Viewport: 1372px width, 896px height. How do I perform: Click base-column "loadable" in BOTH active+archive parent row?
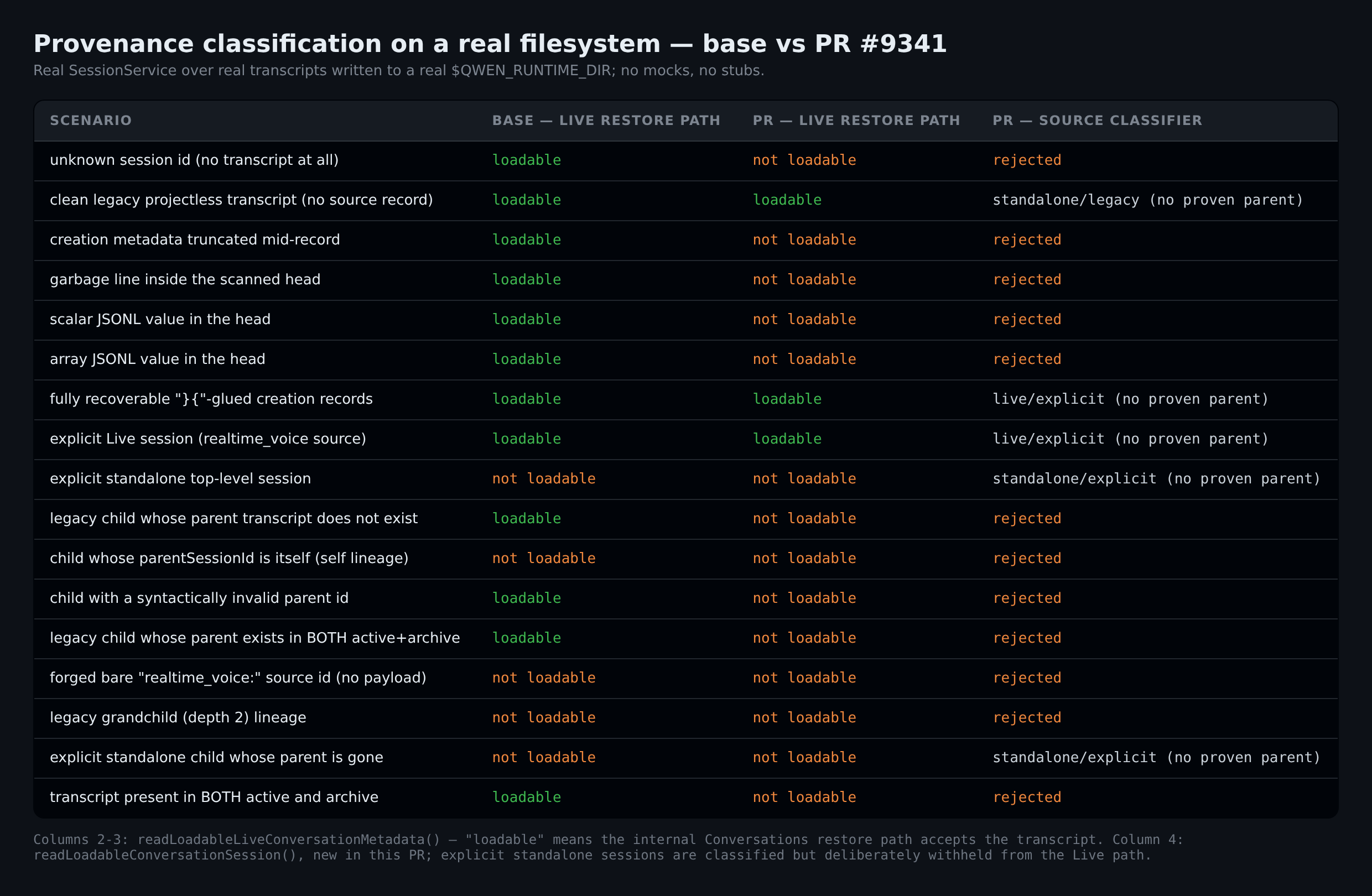526,637
